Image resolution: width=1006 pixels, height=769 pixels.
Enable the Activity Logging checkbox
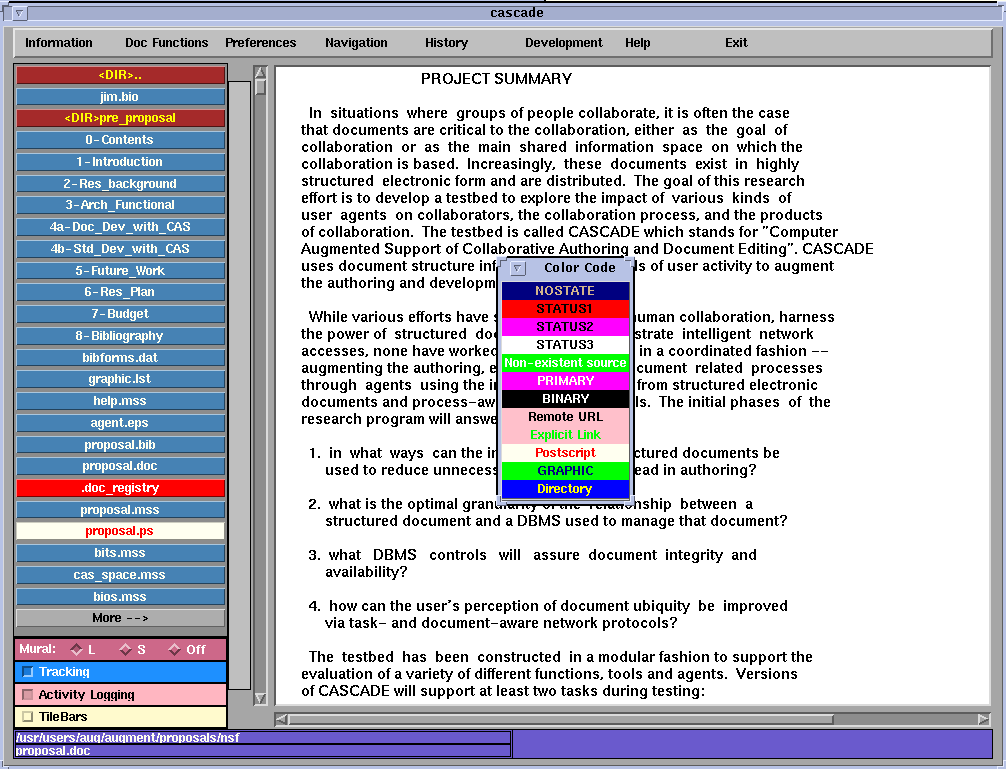(28, 695)
